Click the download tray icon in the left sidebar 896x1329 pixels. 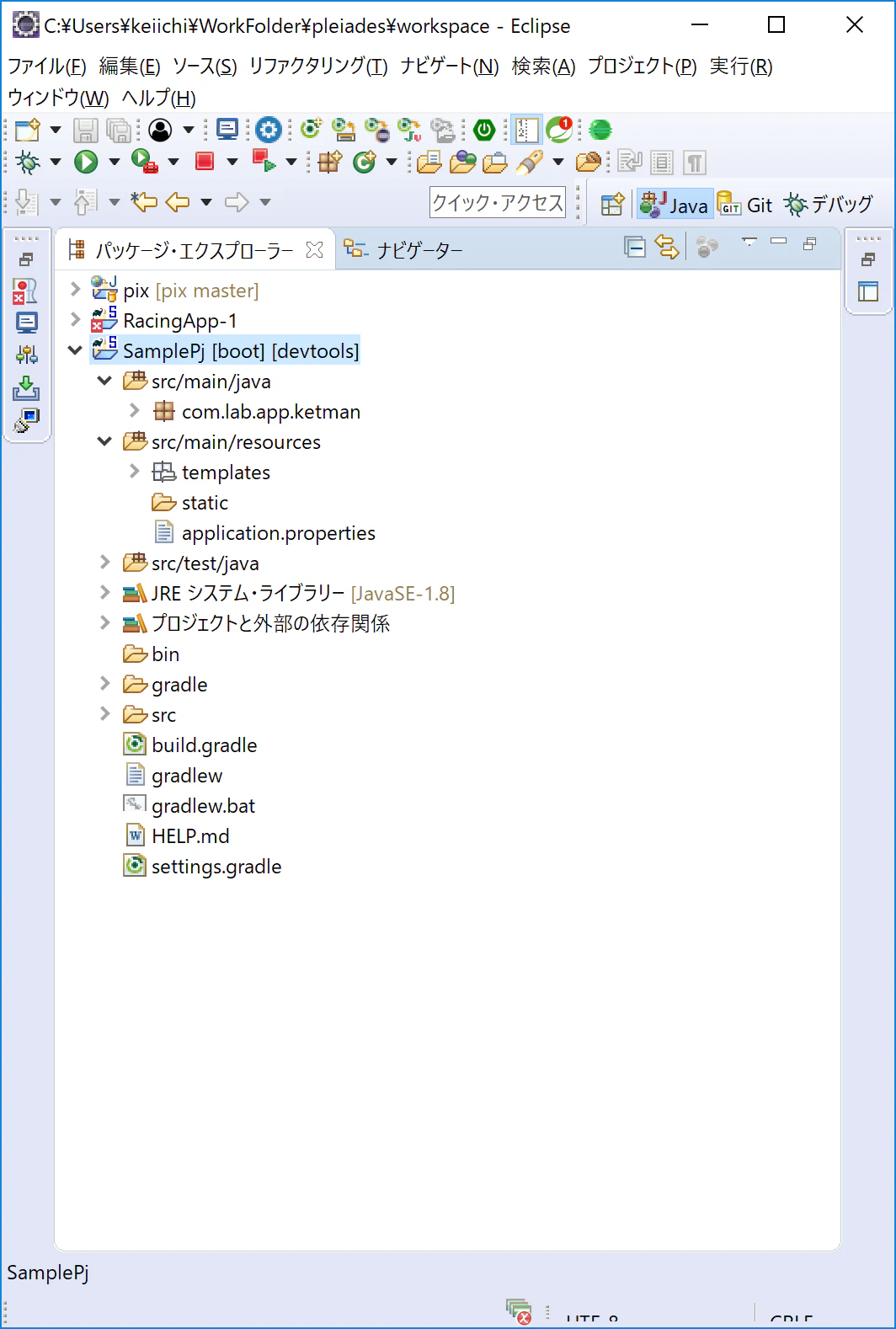pos(26,388)
